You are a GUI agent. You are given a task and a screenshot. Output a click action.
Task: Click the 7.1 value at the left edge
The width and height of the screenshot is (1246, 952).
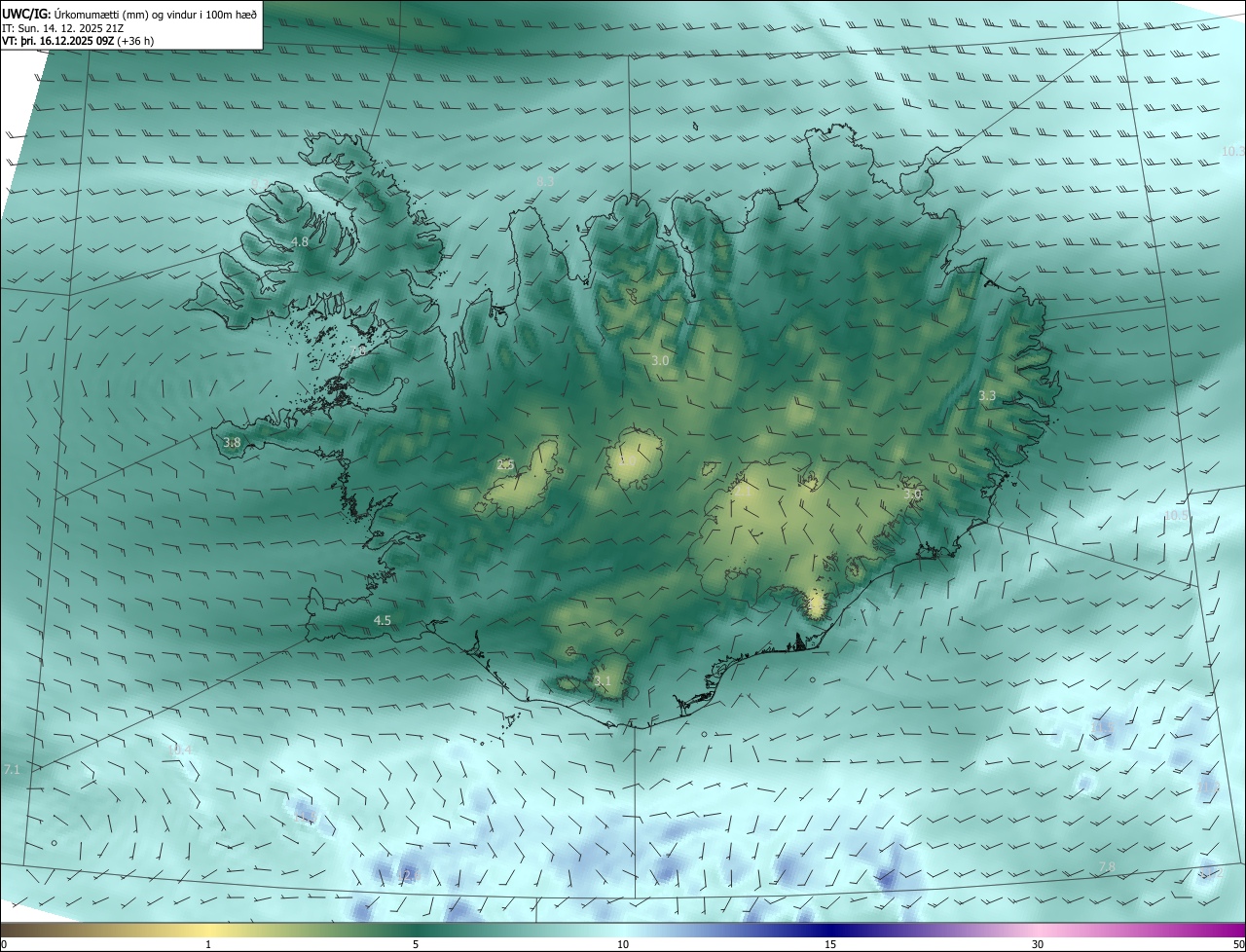coord(12,770)
